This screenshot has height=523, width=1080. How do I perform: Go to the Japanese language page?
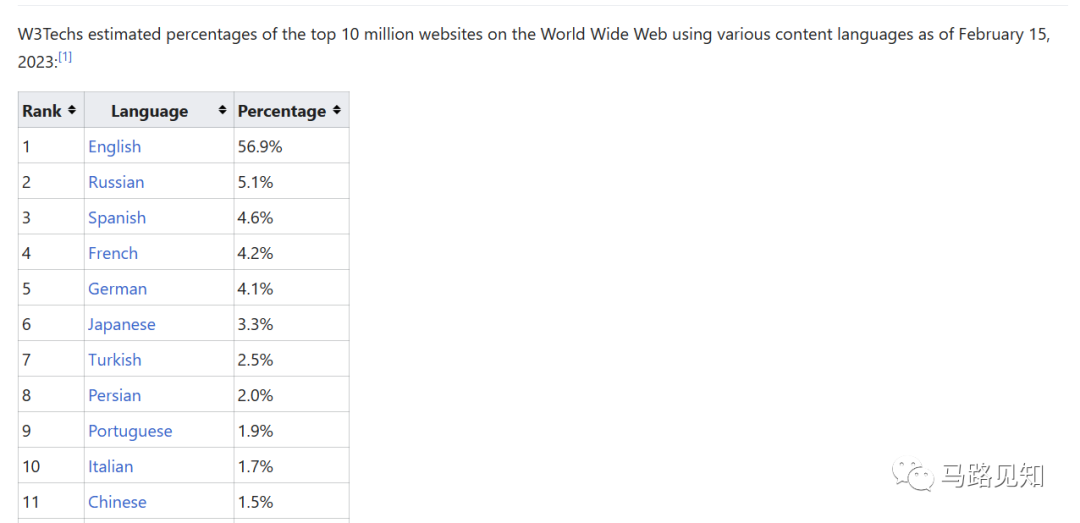click(122, 325)
